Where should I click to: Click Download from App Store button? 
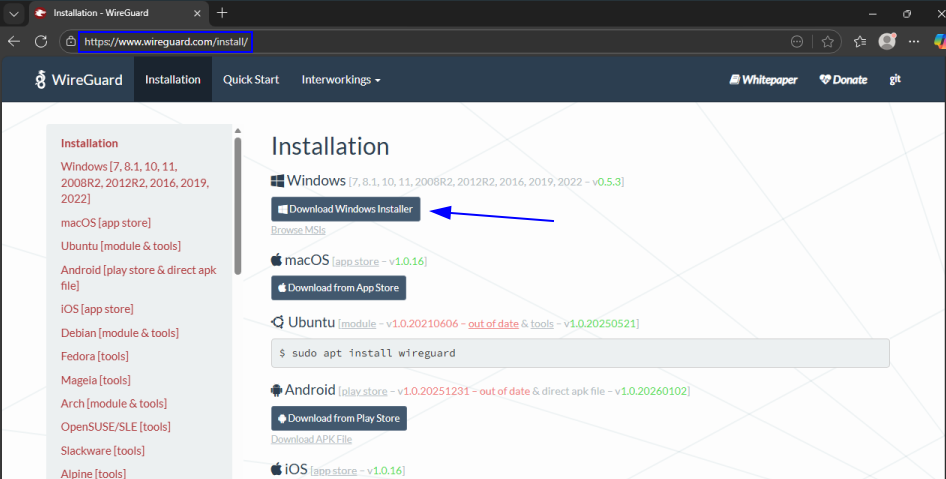point(338,288)
